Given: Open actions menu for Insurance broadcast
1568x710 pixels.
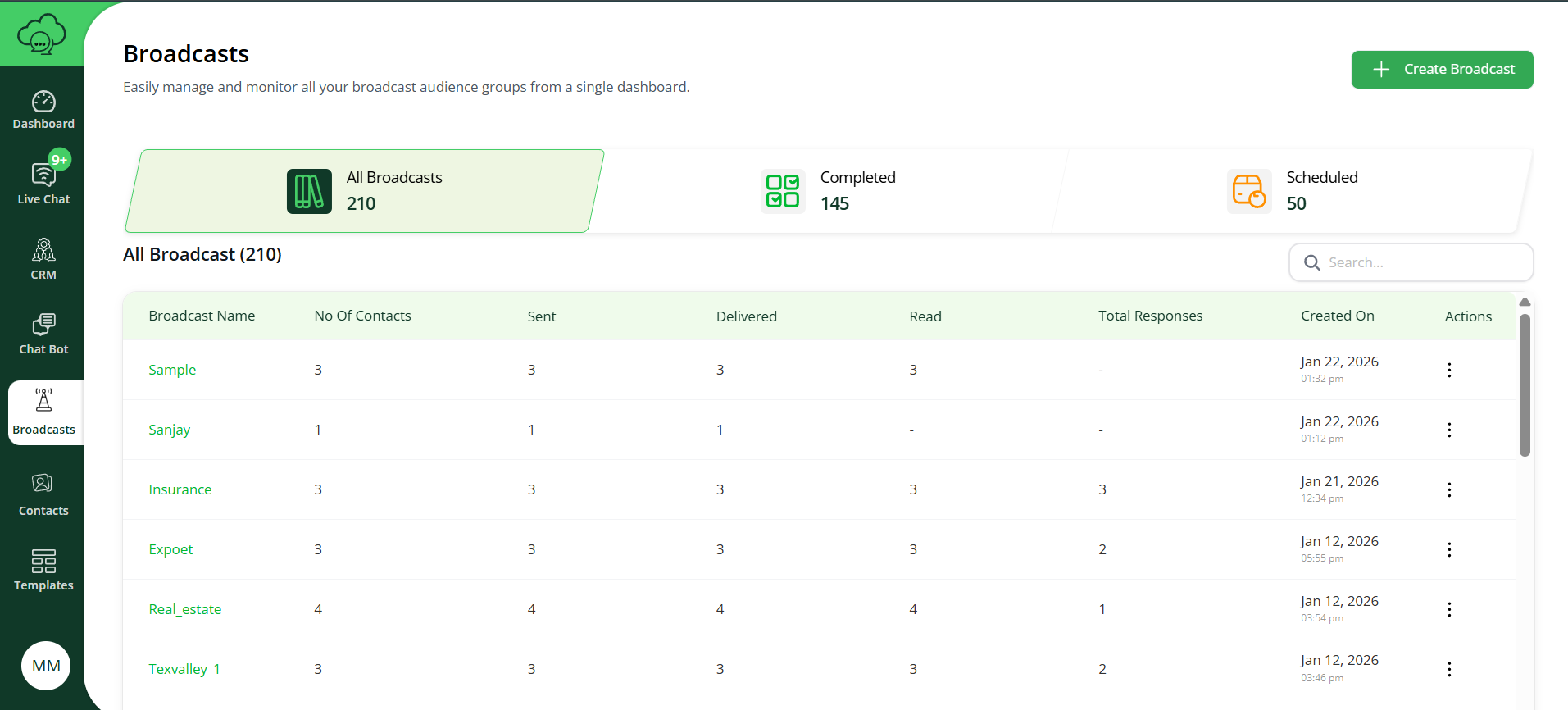Looking at the screenshot, I should coord(1449,489).
